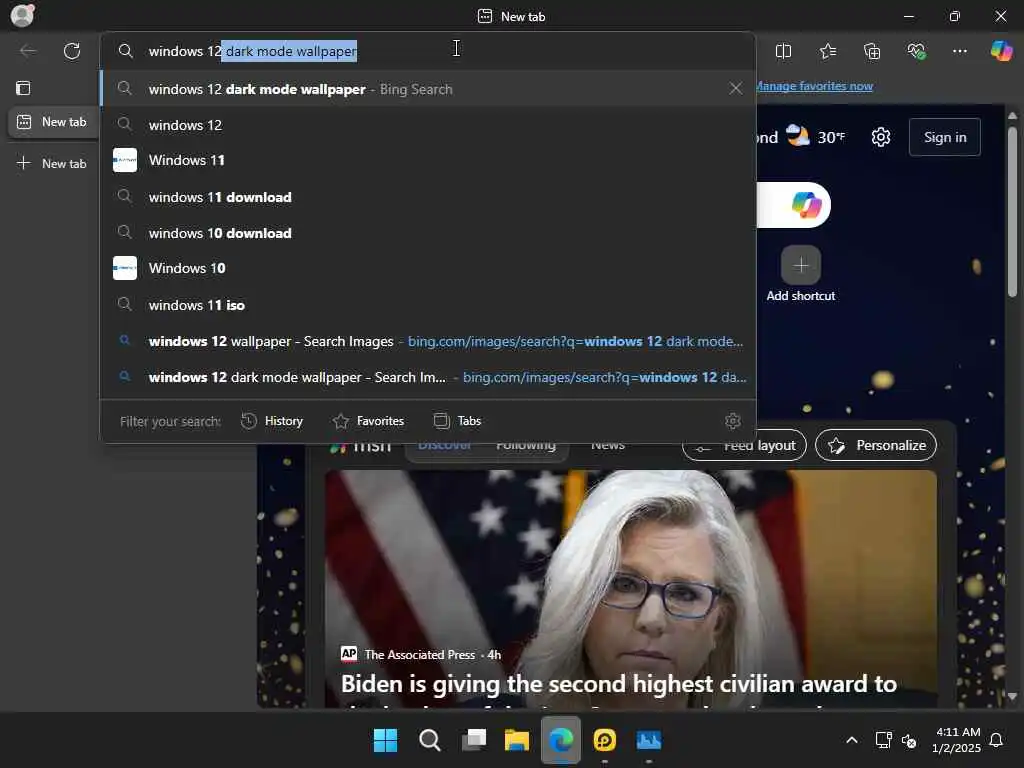The image size is (1024, 768).
Task: Click the muted volume tray icon
Action: point(908,741)
